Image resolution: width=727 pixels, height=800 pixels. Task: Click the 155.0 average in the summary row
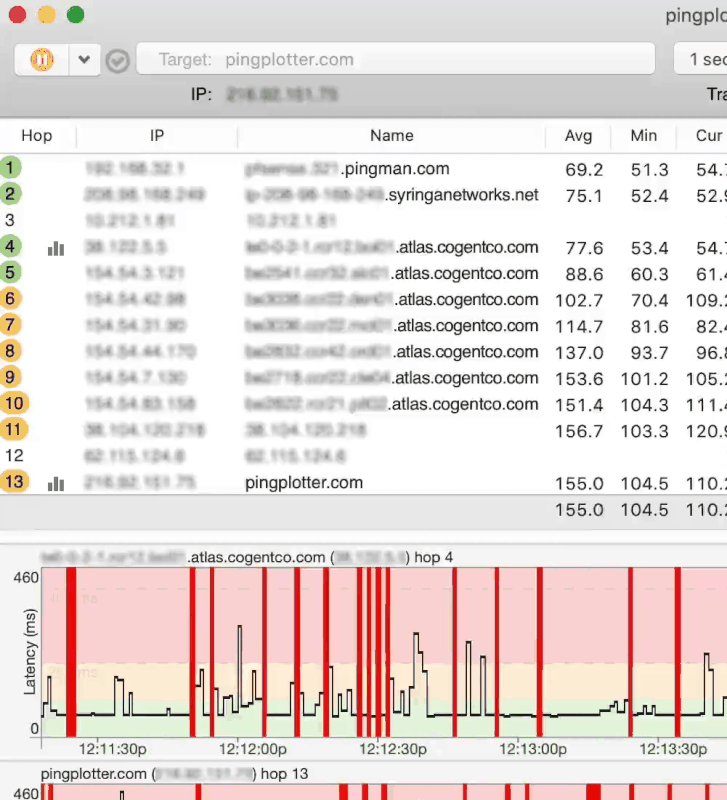579,510
